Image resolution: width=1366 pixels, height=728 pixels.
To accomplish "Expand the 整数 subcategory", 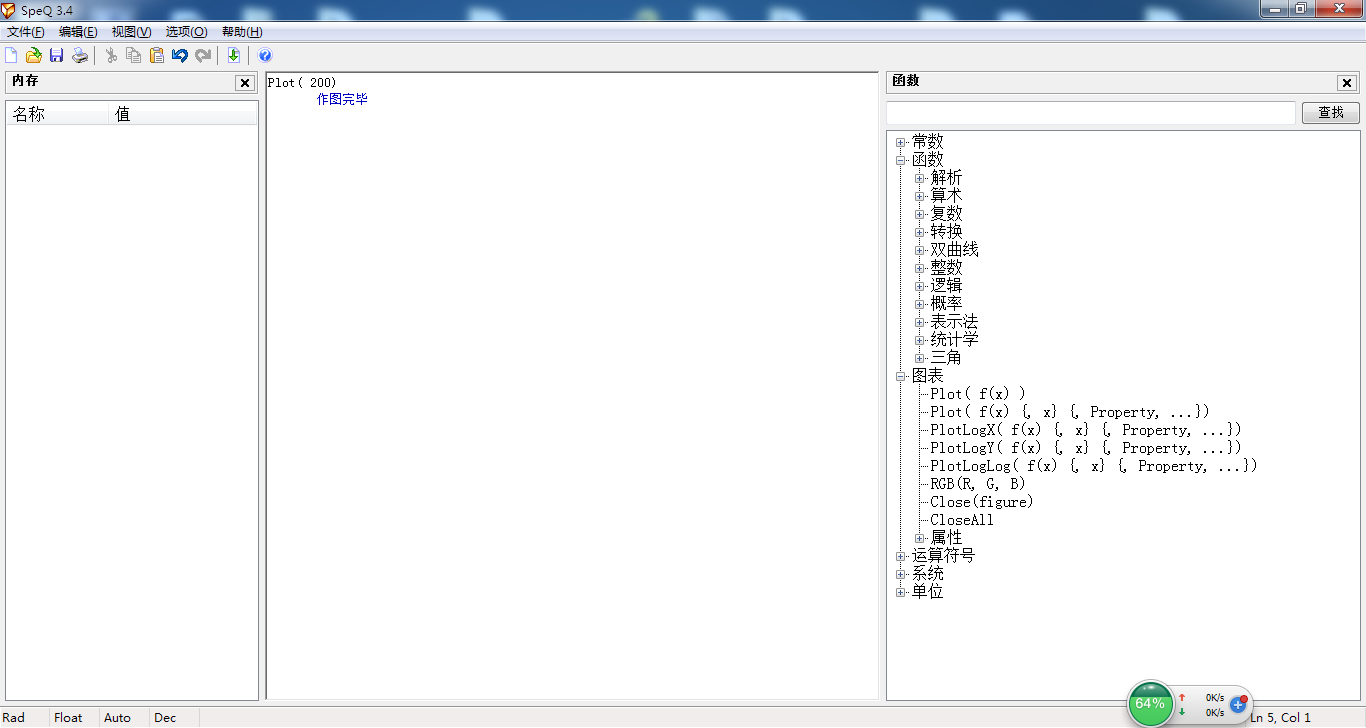I will (921, 268).
